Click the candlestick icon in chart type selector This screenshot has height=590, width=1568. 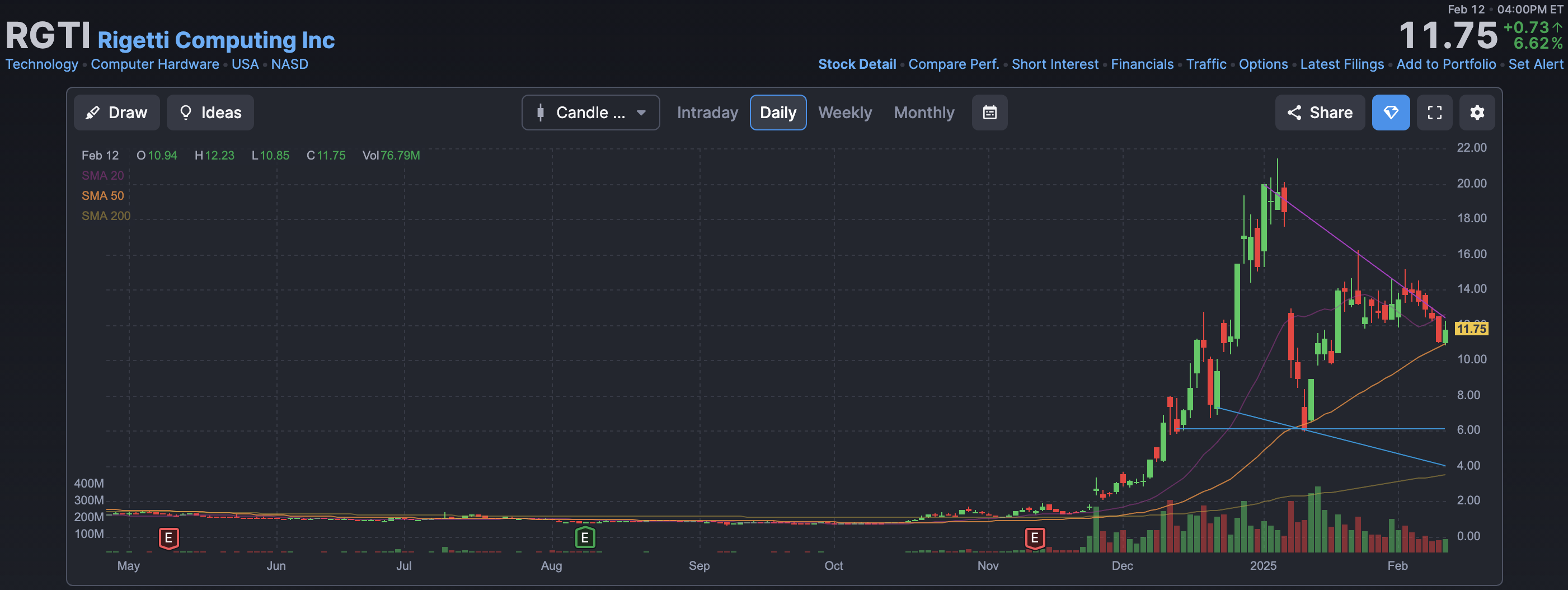[541, 113]
